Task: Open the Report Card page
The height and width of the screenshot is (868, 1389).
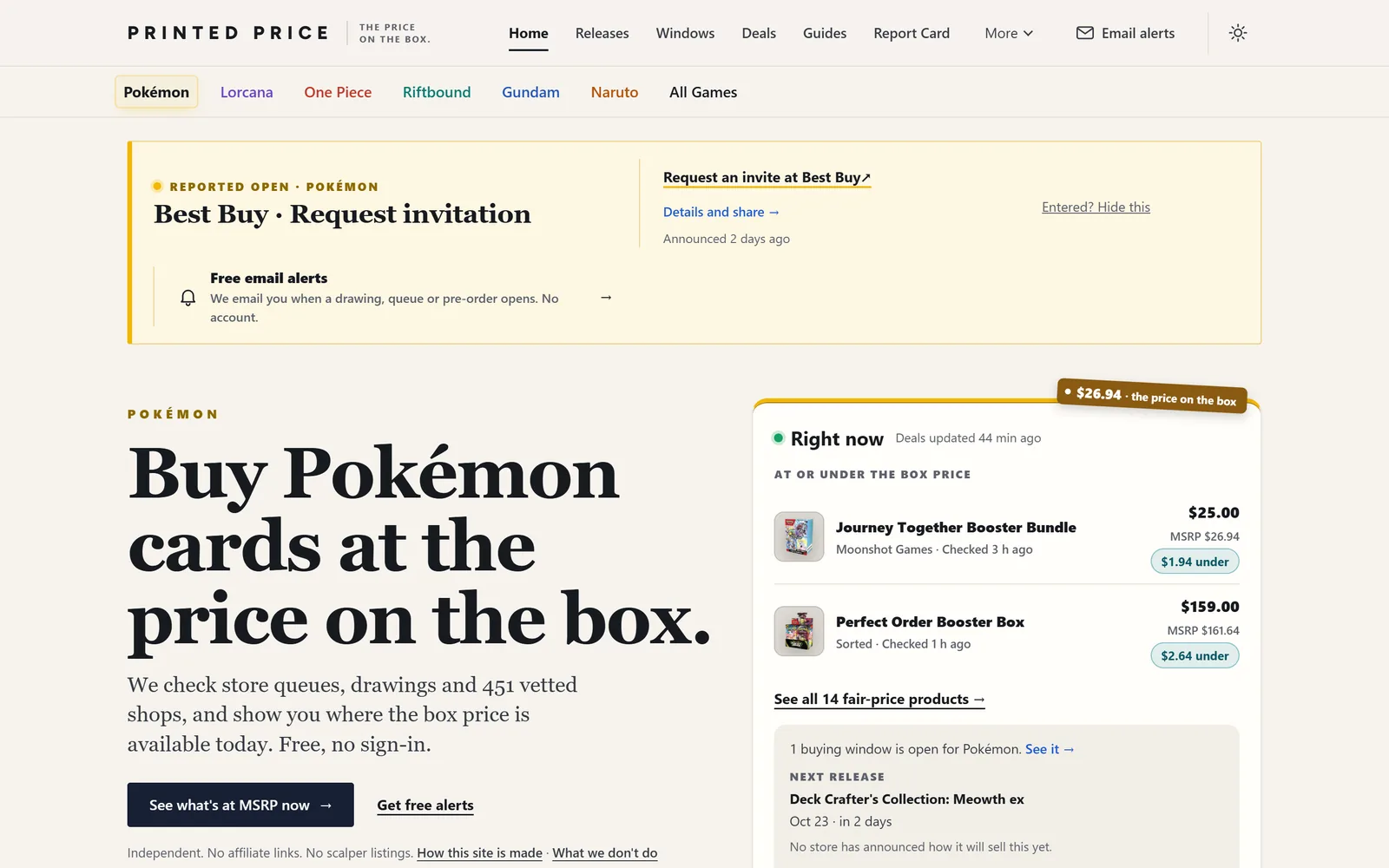Action: (x=912, y=33)
